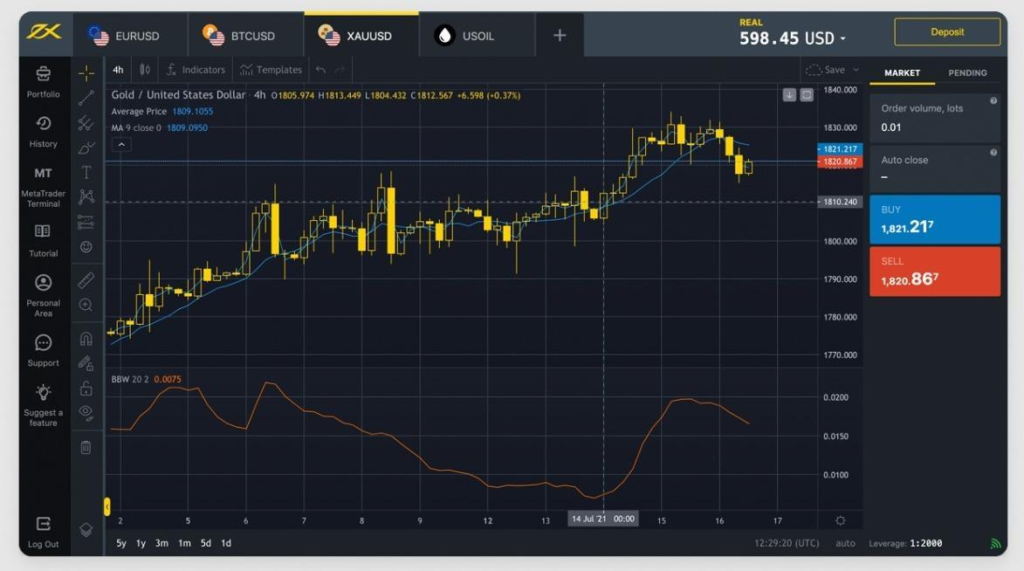Toggle magnet mode for drawings
The image size is (1024, 571).
pos(86,338)
